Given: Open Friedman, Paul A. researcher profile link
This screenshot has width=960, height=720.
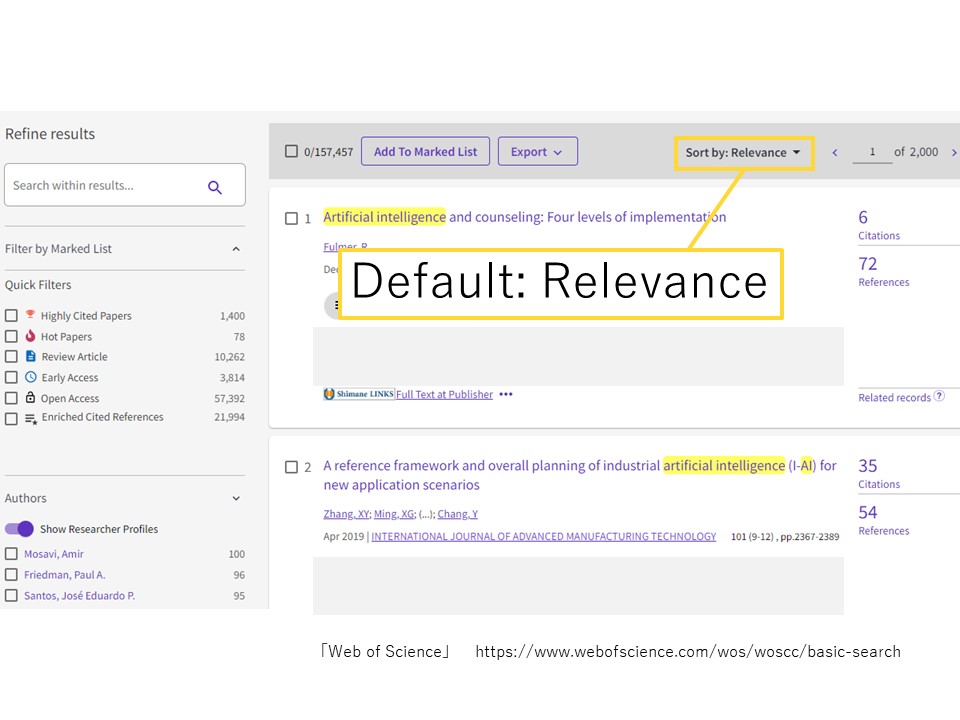Looking at the screenshot, I should tap(64, 574).
